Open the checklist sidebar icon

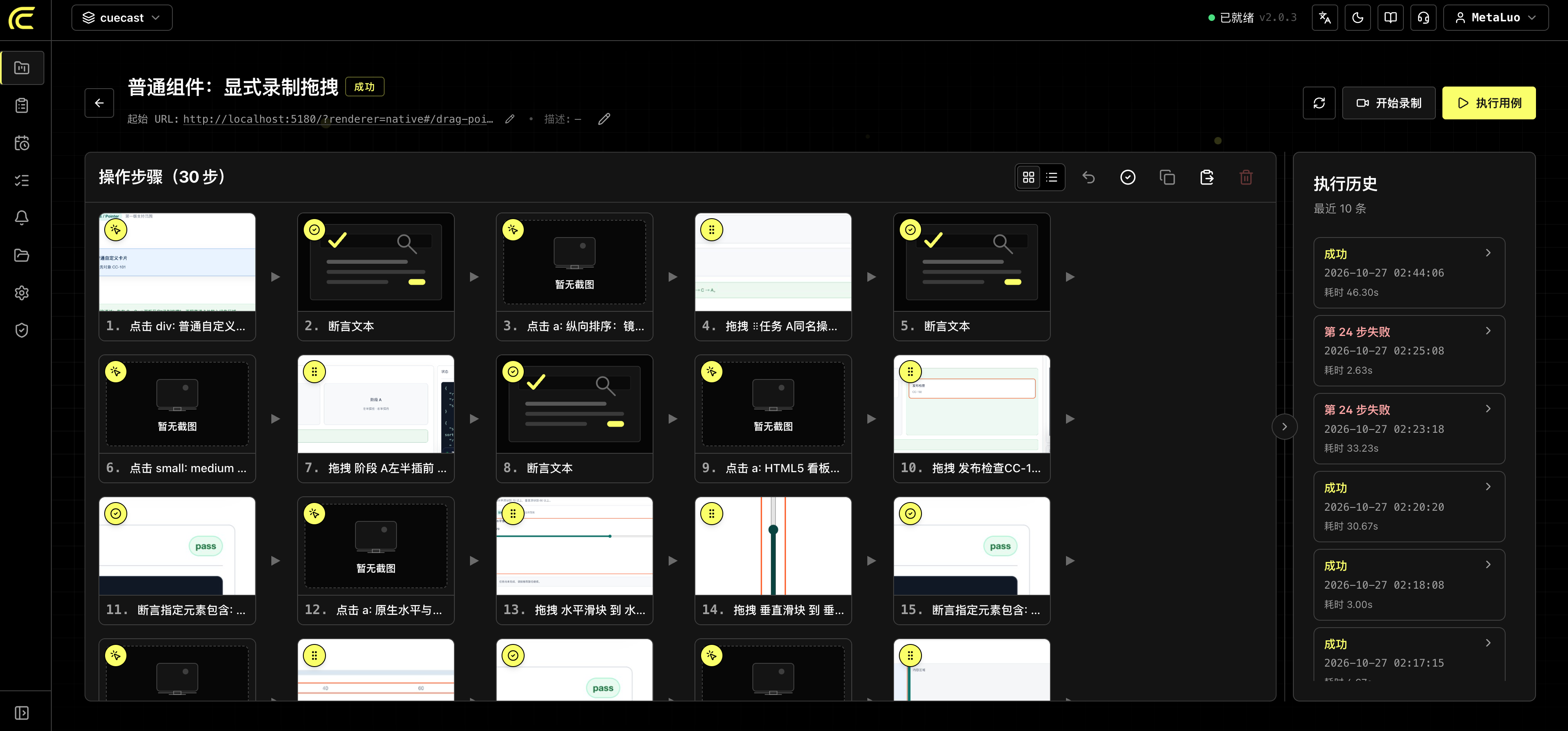coord(22,180)
